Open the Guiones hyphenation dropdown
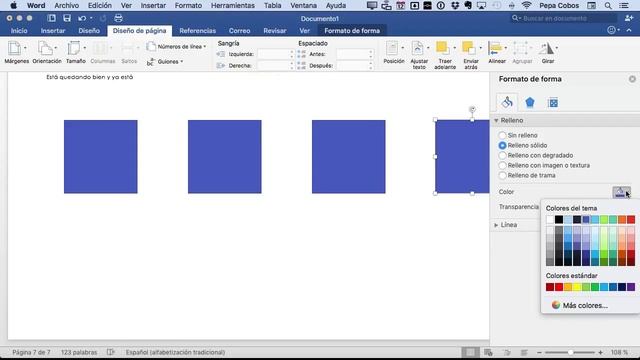The height and width of the screenshot is (360, 640). click(165, 62)
